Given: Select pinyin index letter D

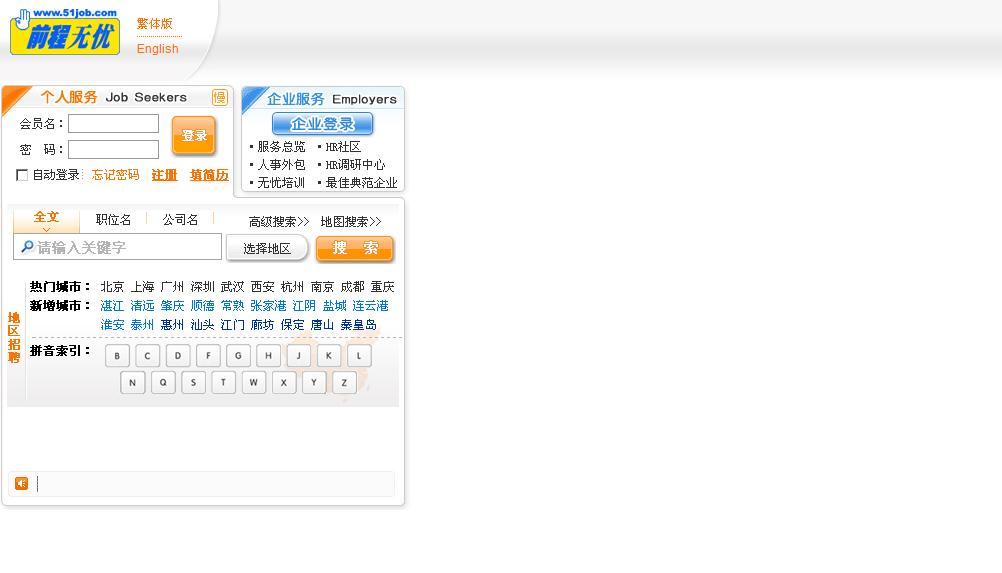Looking at the screenshot, I should click(178, 356).
